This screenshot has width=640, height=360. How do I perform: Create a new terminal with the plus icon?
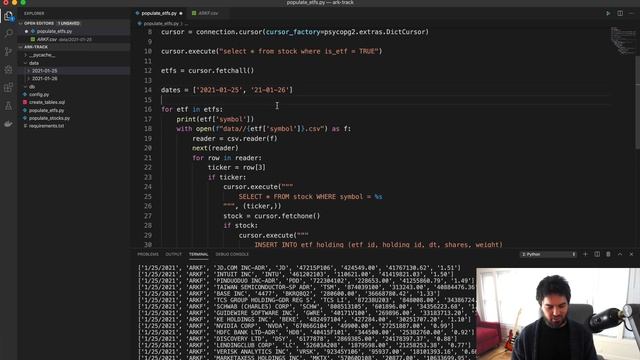pyautogui.click(x=585, y=254)
